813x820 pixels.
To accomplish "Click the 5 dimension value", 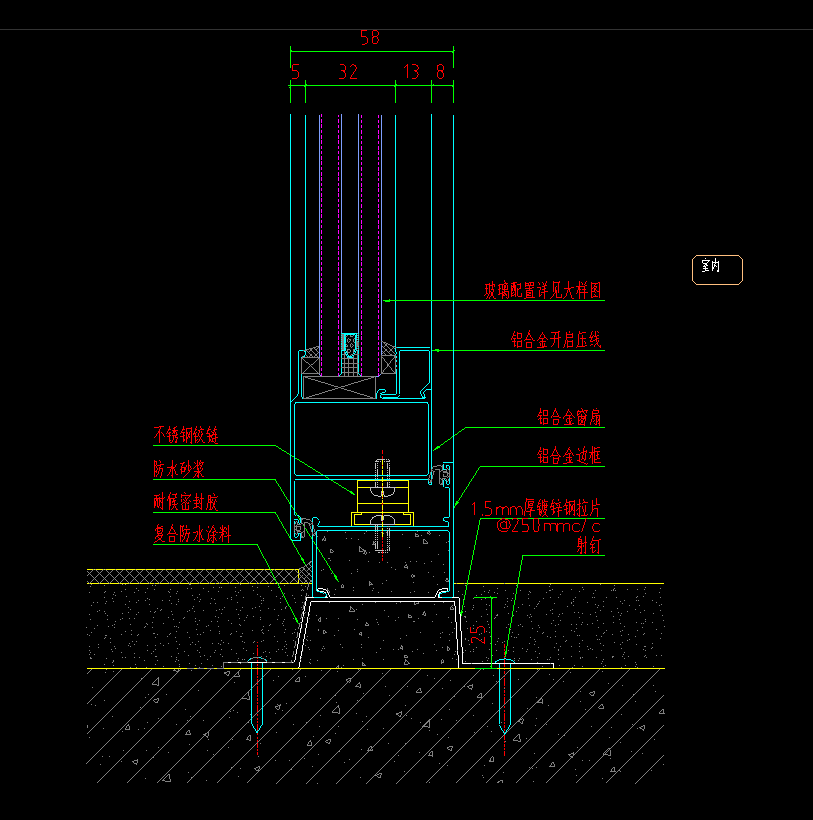I will [295, 72].
